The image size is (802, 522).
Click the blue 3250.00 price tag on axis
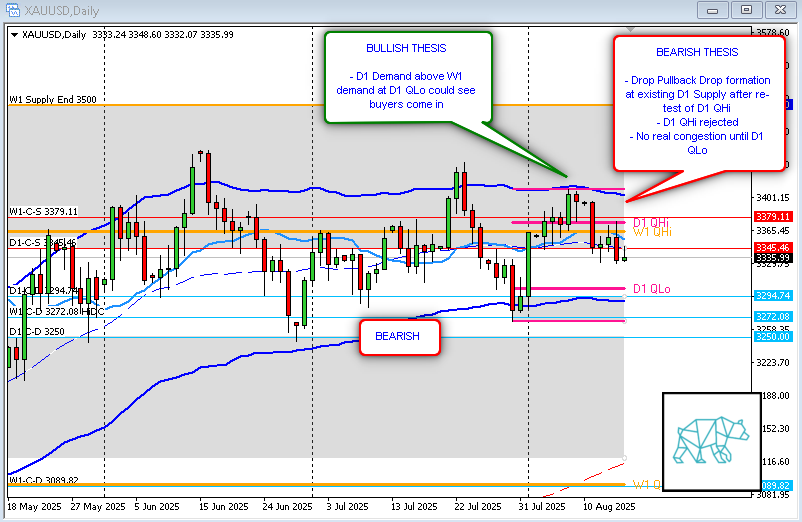coord(770,337)
